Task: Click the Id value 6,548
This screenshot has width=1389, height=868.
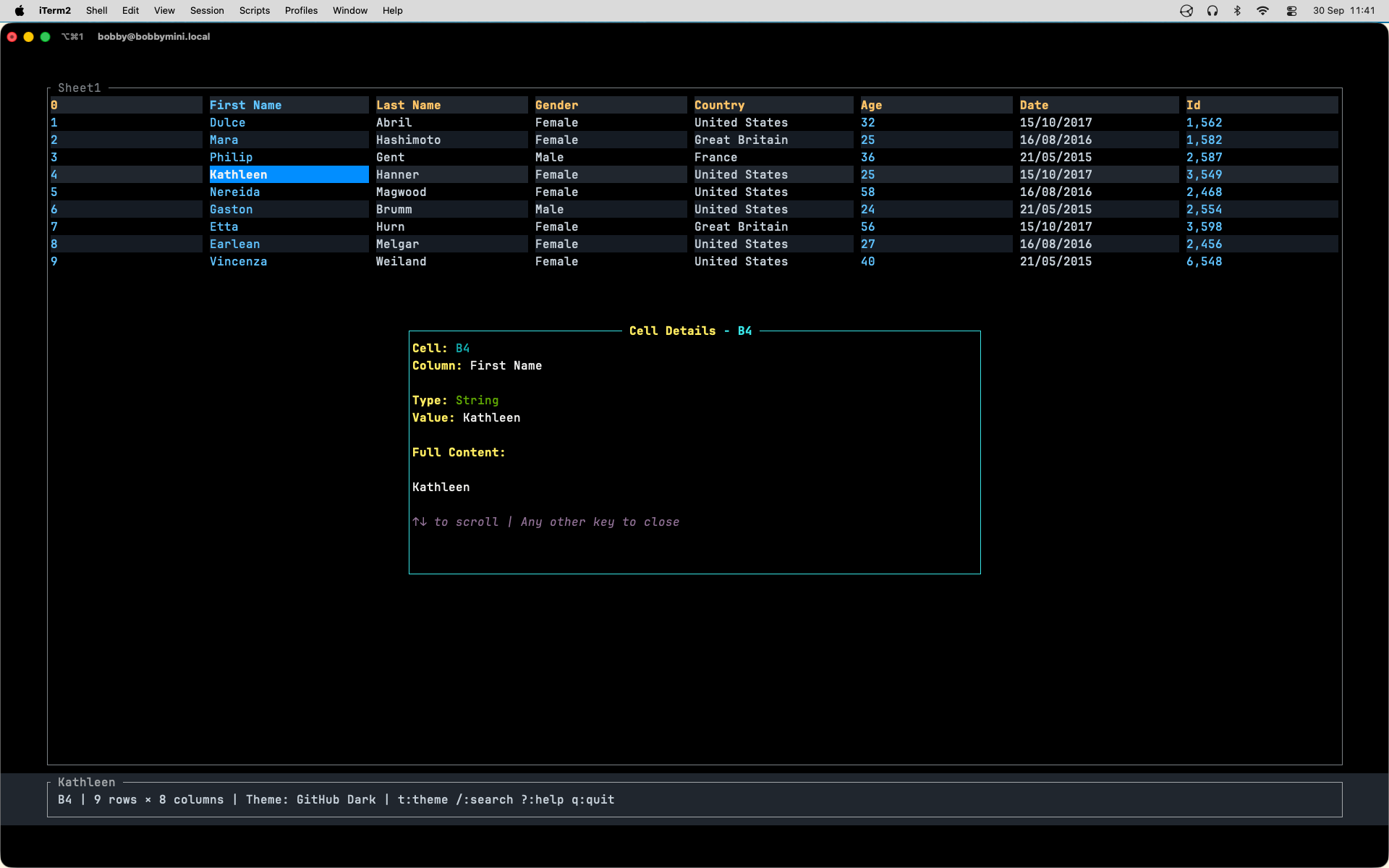Action: pos(1204,261)
